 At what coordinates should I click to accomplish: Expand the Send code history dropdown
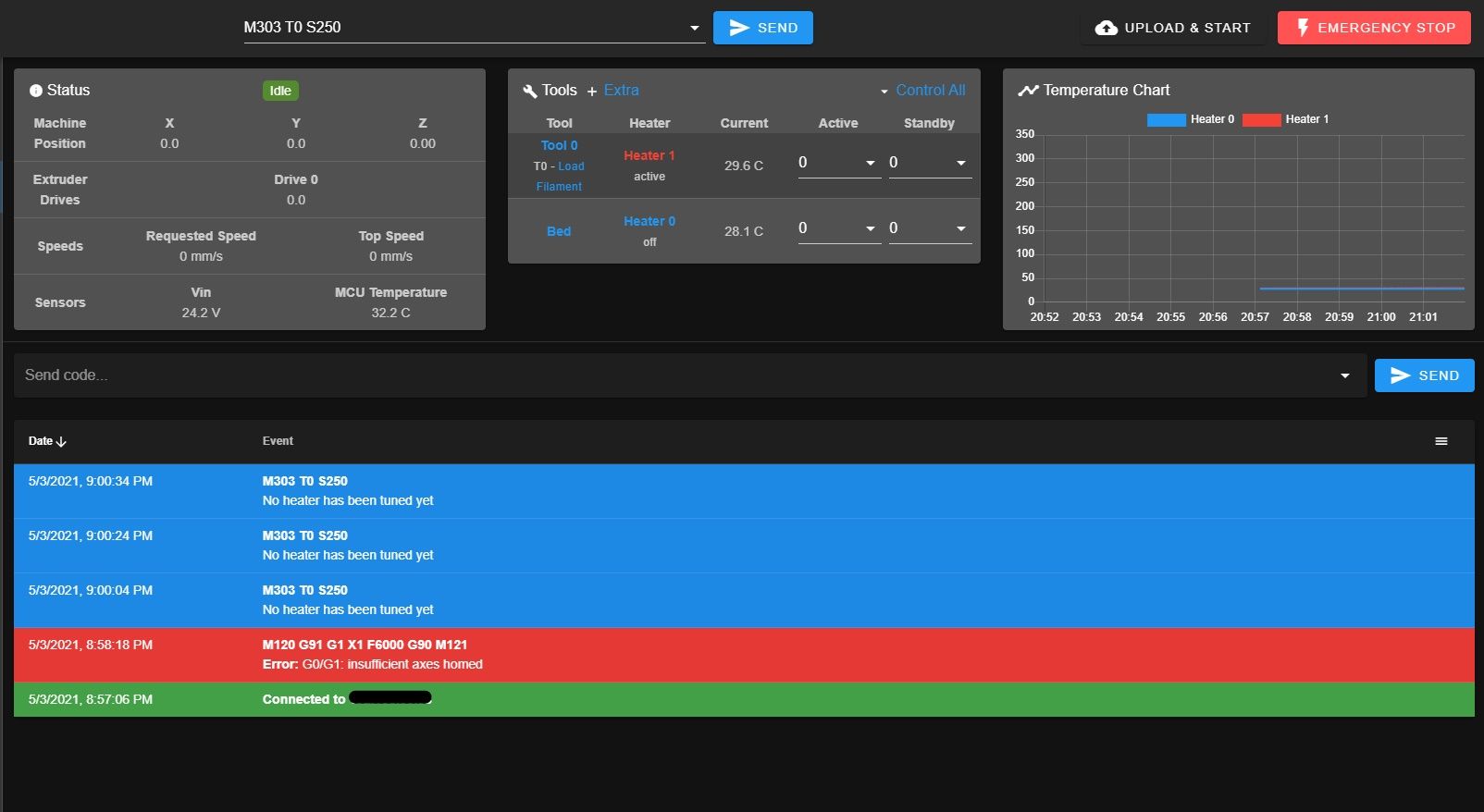(1344, 375)
